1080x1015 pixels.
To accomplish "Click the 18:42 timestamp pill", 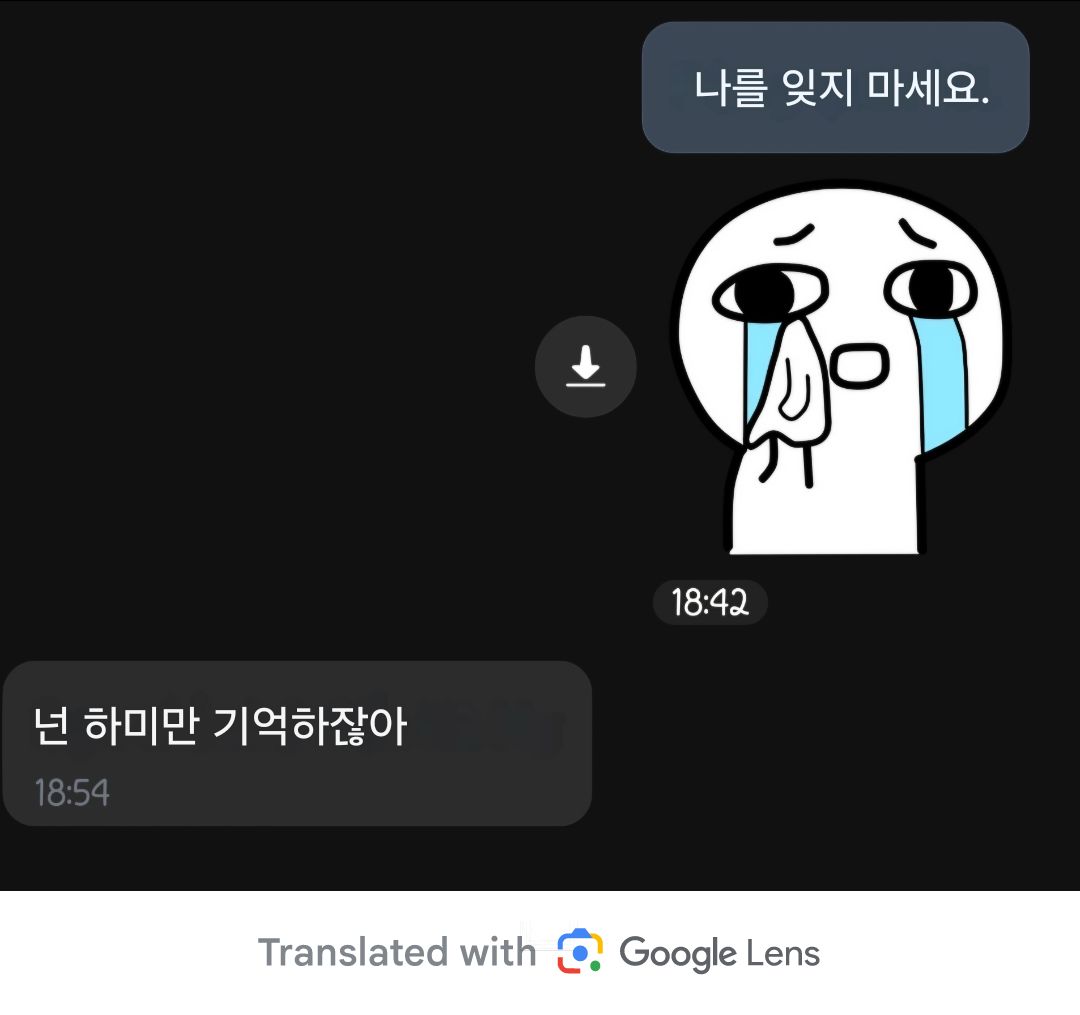I will 709,603.
